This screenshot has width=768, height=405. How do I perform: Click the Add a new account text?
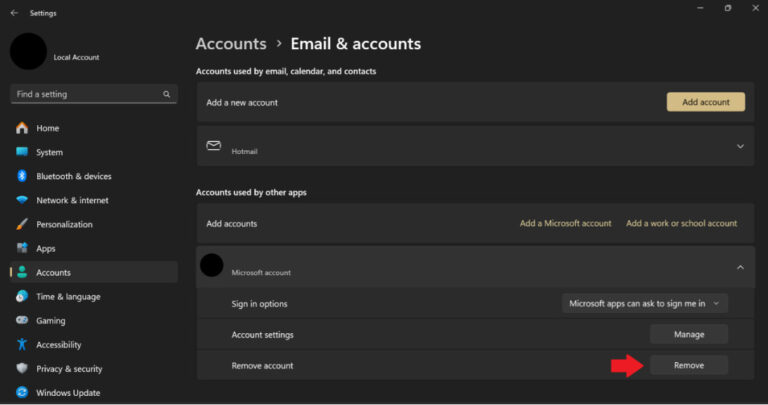242,103
